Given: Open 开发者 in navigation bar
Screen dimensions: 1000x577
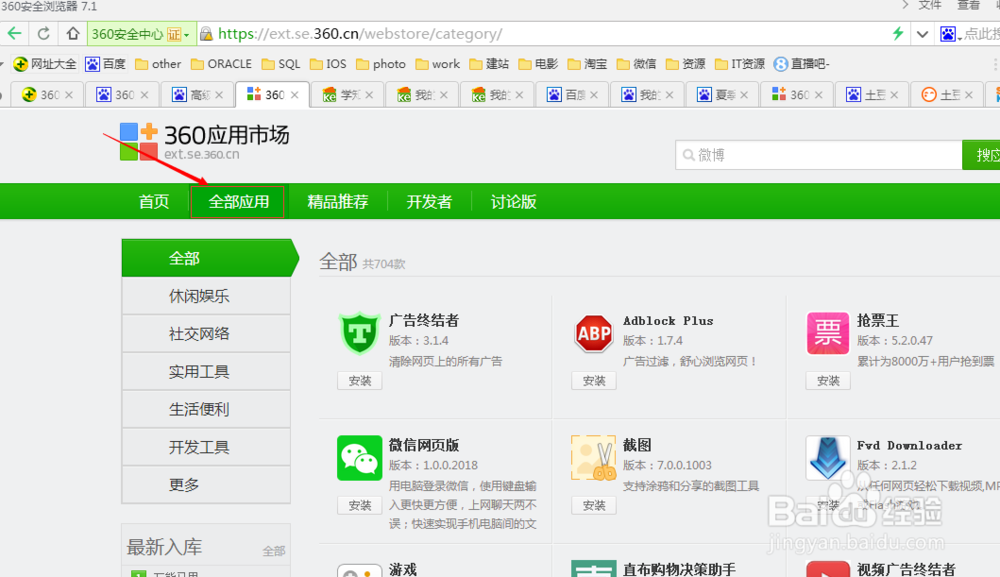Looking at the screenshot, I should (429, 201).
